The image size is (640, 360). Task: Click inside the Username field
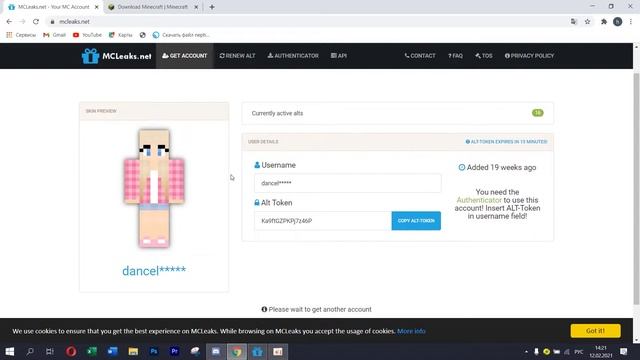click(347, 183)
